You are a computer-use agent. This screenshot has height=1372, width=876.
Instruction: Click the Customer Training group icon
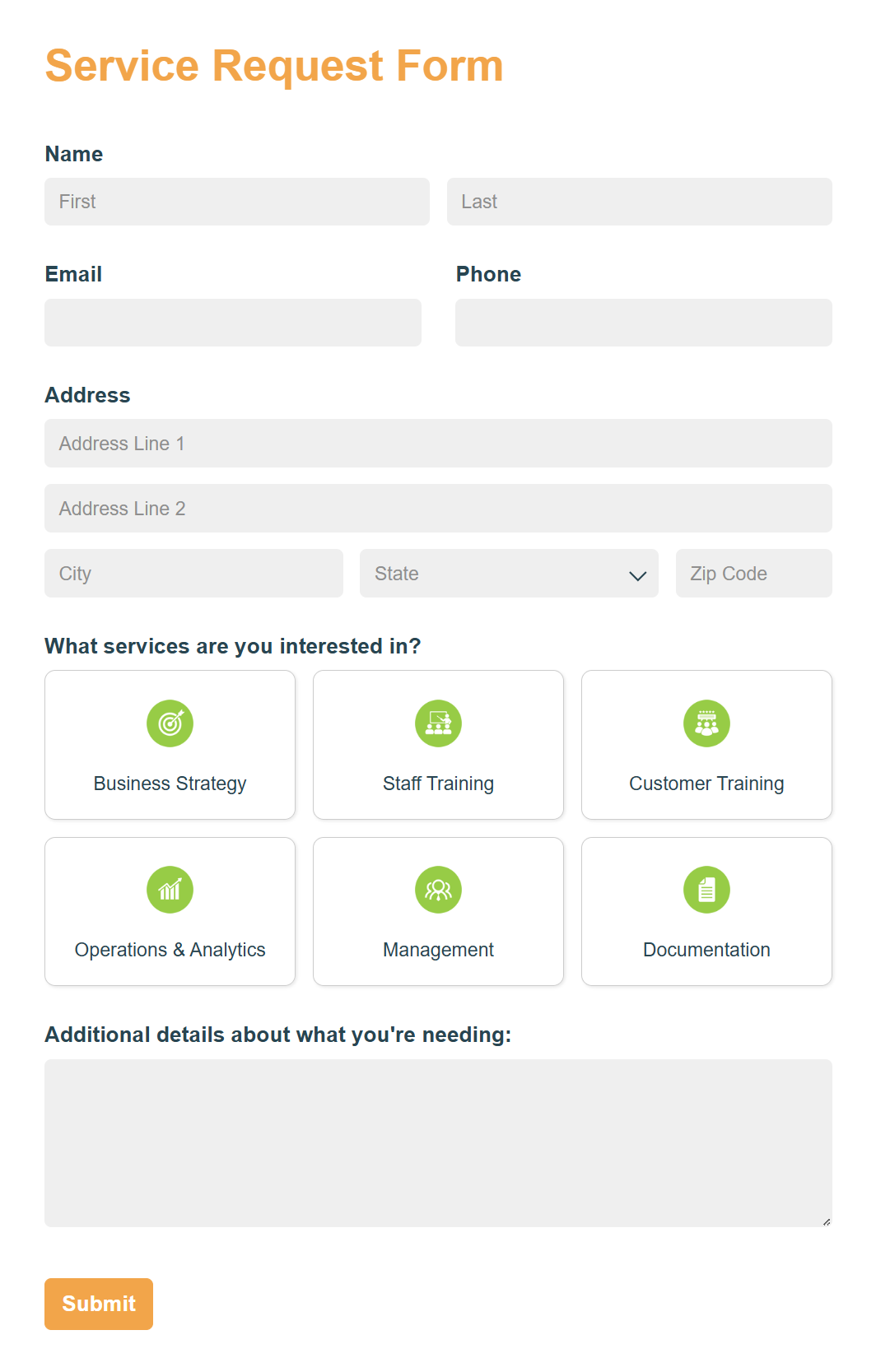706,723
